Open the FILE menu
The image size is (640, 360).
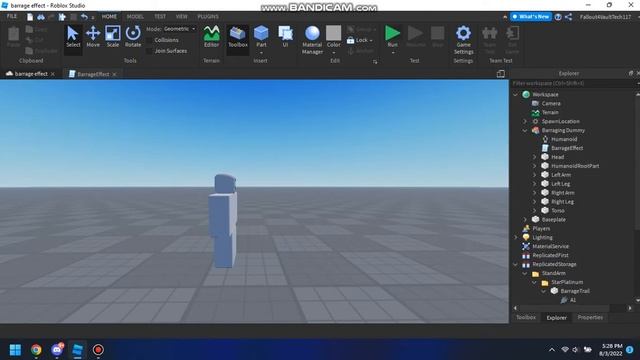pos(12,16)
